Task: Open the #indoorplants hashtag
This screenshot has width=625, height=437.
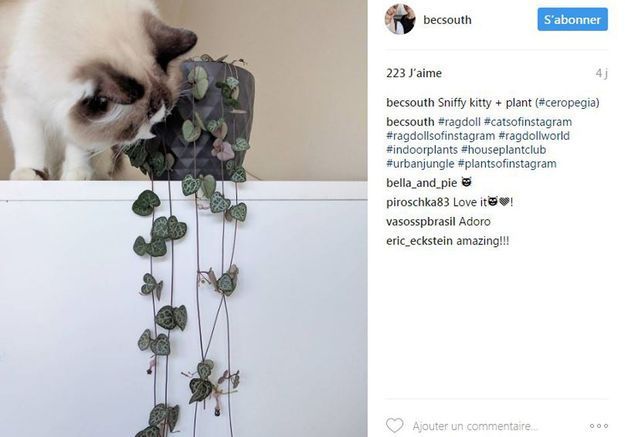Action: pos(422,150)
